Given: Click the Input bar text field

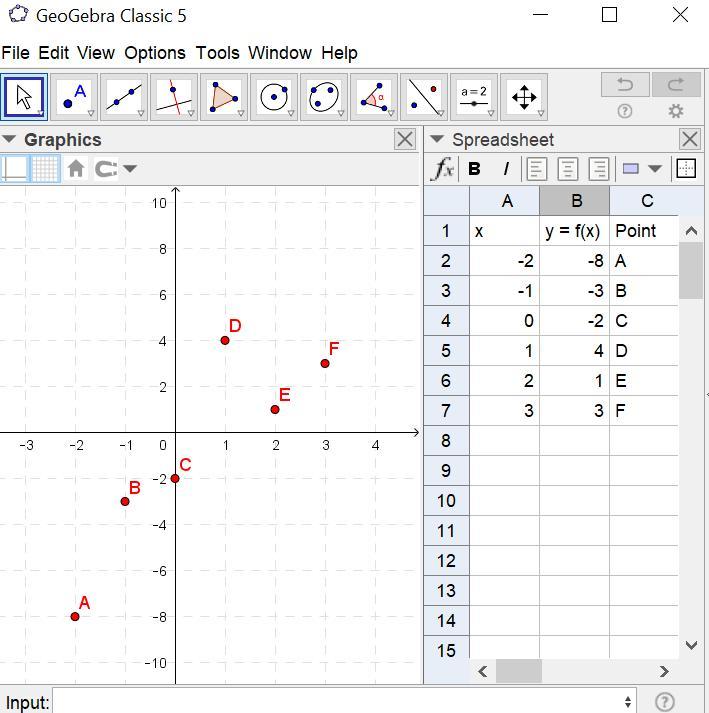Looking at the screenshot, I should (338, 702).
